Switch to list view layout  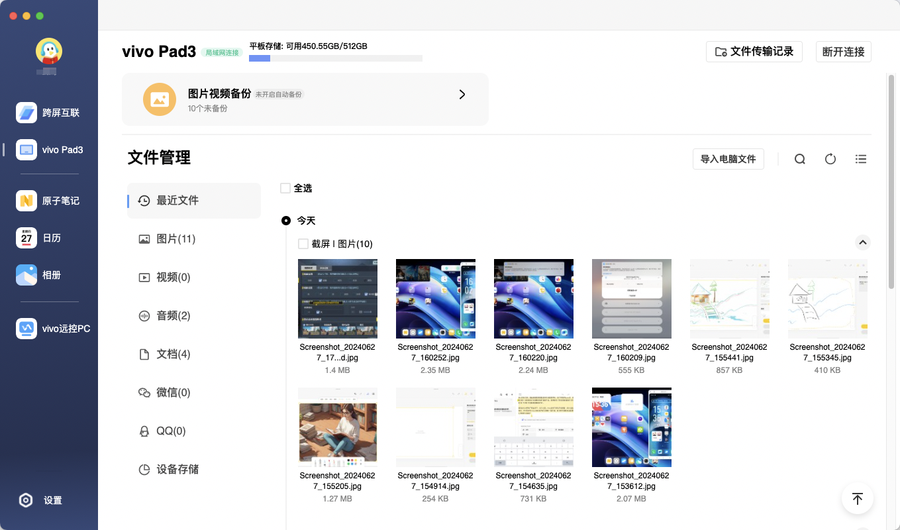(x=861, y=159)
